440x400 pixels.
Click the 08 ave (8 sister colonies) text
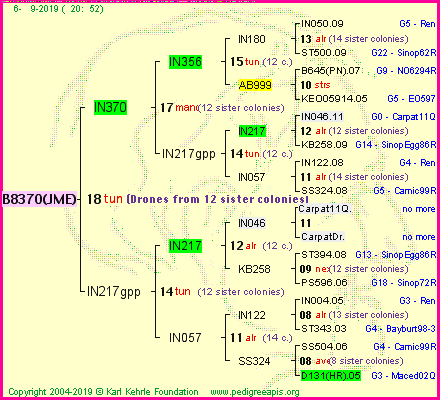(x=352, y=361)
